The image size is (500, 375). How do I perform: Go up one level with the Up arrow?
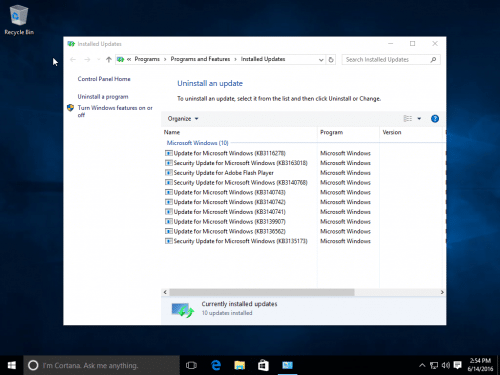coord(109,60)
